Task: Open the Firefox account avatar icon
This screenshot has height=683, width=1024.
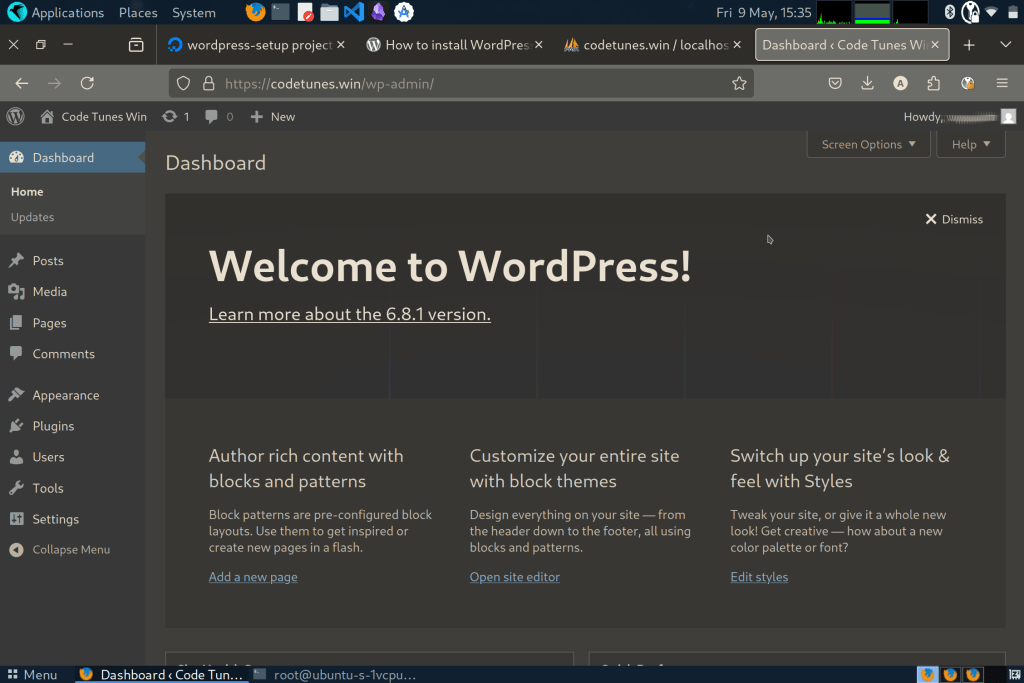Action: [x=901, y=83]
